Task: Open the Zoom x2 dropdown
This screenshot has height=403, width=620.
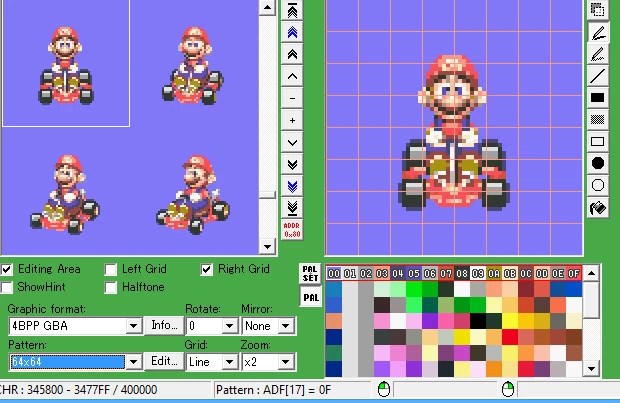Action: [285, 362]
